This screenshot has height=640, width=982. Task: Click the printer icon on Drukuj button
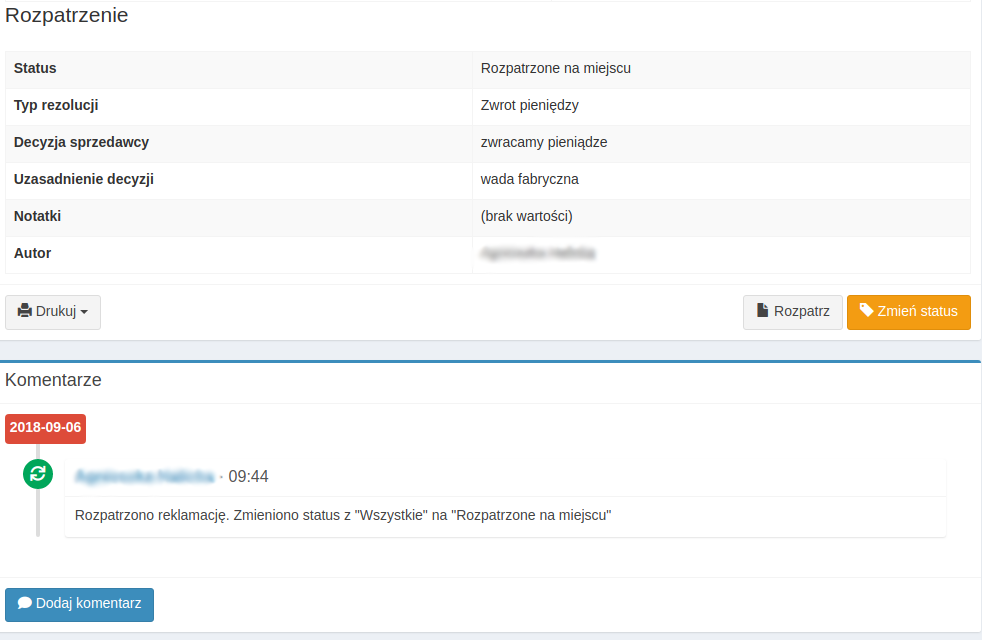pyautogui.click(x=25, y=312)
